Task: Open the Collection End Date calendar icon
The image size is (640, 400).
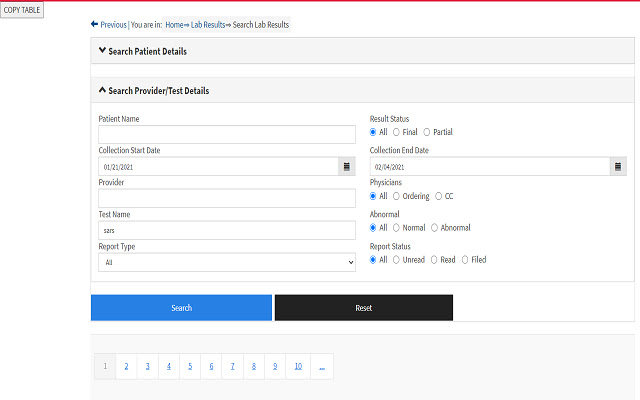Action: (x=619, y=166)
